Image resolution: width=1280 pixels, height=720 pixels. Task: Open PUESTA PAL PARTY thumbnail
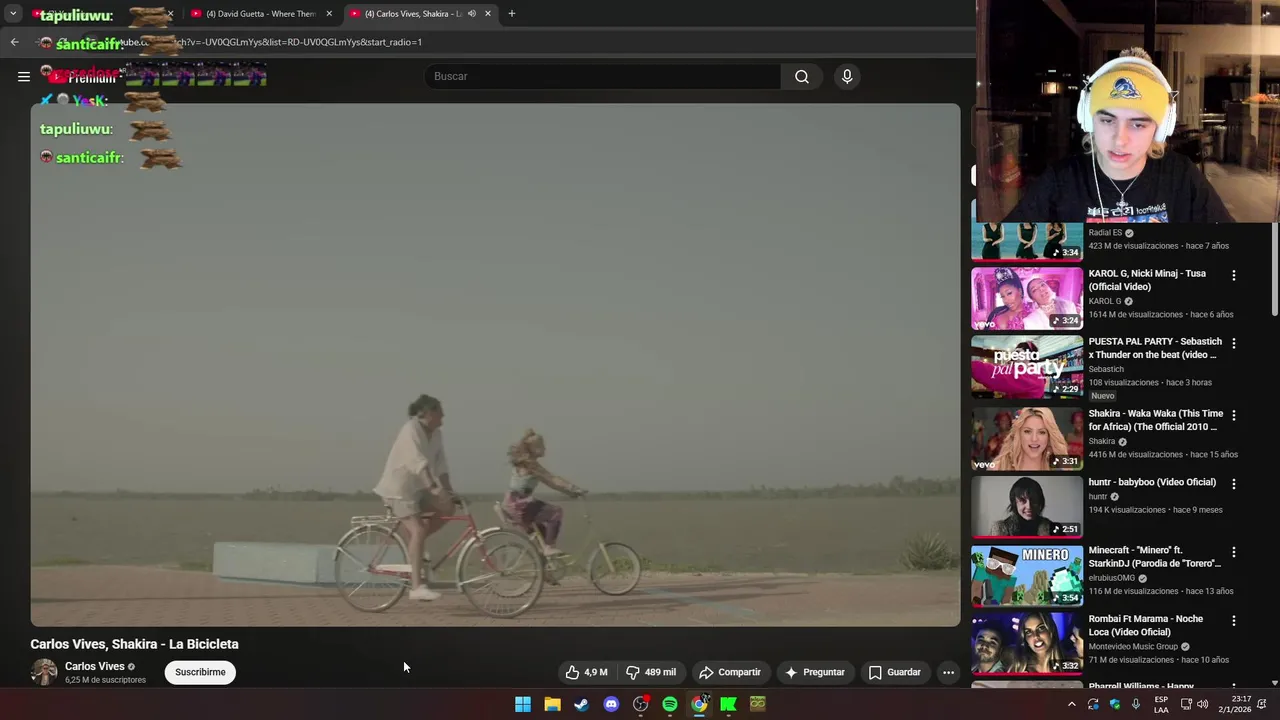coord(1027,366)
